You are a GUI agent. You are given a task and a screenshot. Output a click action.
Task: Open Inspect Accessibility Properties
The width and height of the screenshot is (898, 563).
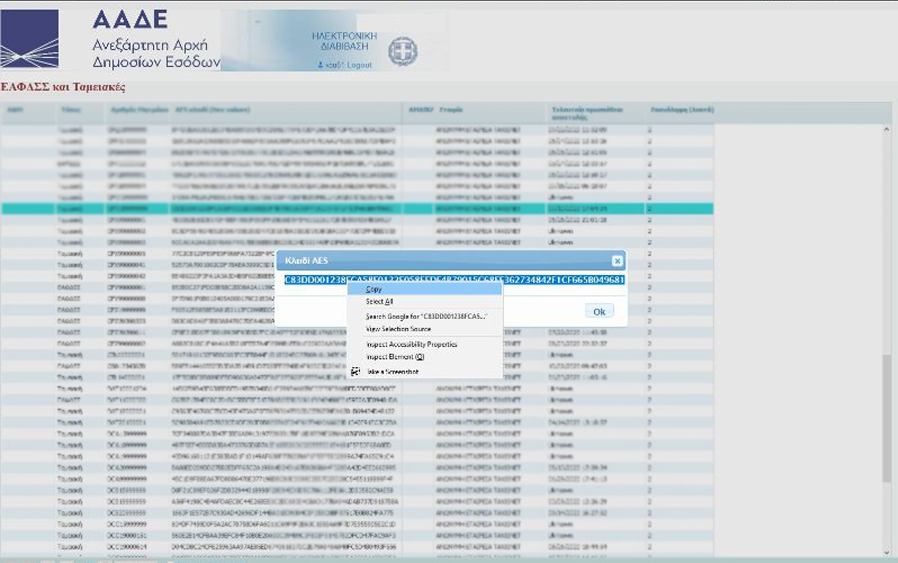click(x=425, y=344)
